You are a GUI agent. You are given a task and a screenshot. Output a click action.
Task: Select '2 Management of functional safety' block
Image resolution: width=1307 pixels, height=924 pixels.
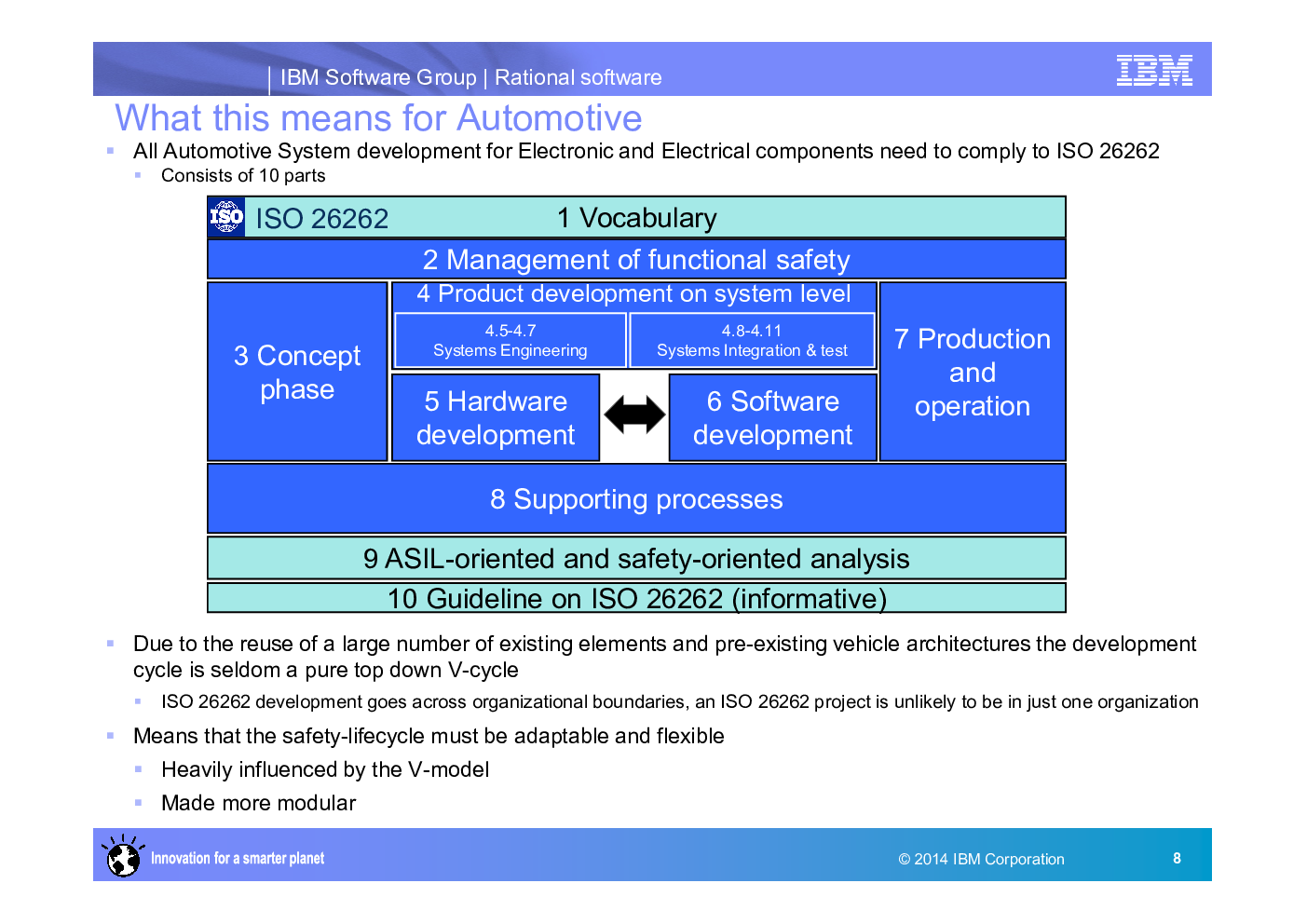click(x=636, y=259)
